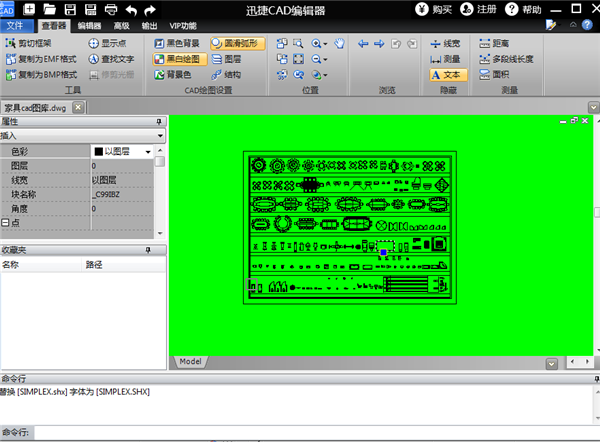Screen dimensions: 600x442
Task: Toggle 黑白绘图 mode
Action: (x=180, y=59)
